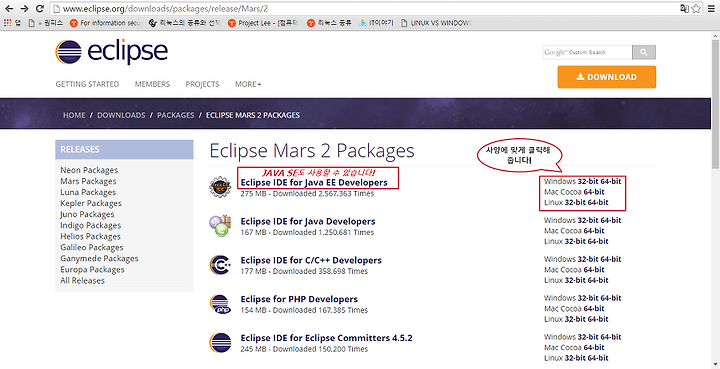Screen dimensions: 720x369
Task: Download PHP Developers Windows 64-bit
Action: [x=611, y=298]
